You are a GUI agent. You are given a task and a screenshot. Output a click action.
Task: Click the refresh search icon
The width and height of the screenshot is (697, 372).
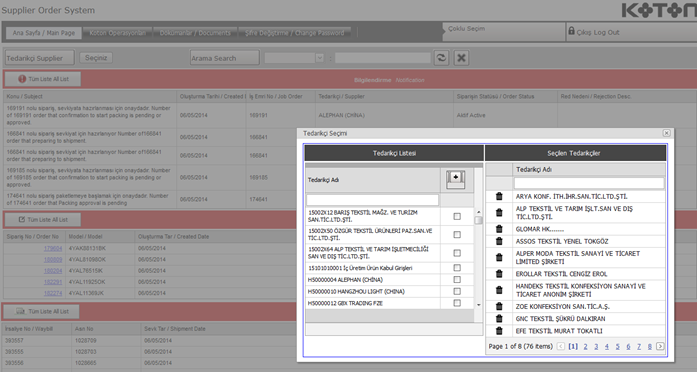(x=441, y=58)
